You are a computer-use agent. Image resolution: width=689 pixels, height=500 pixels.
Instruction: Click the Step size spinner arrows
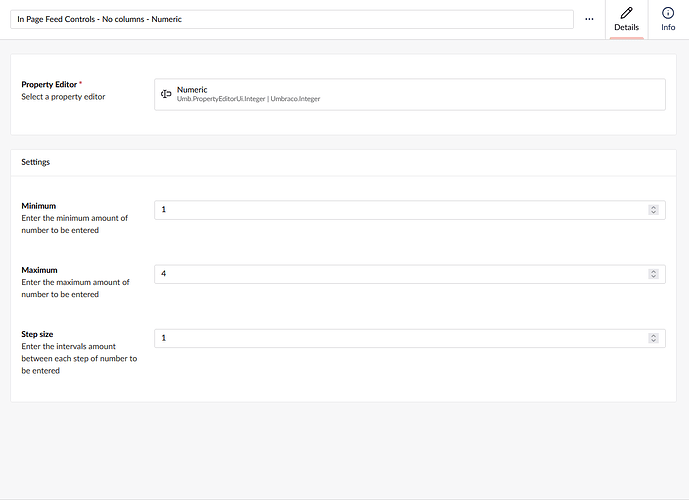click(653, 338)
